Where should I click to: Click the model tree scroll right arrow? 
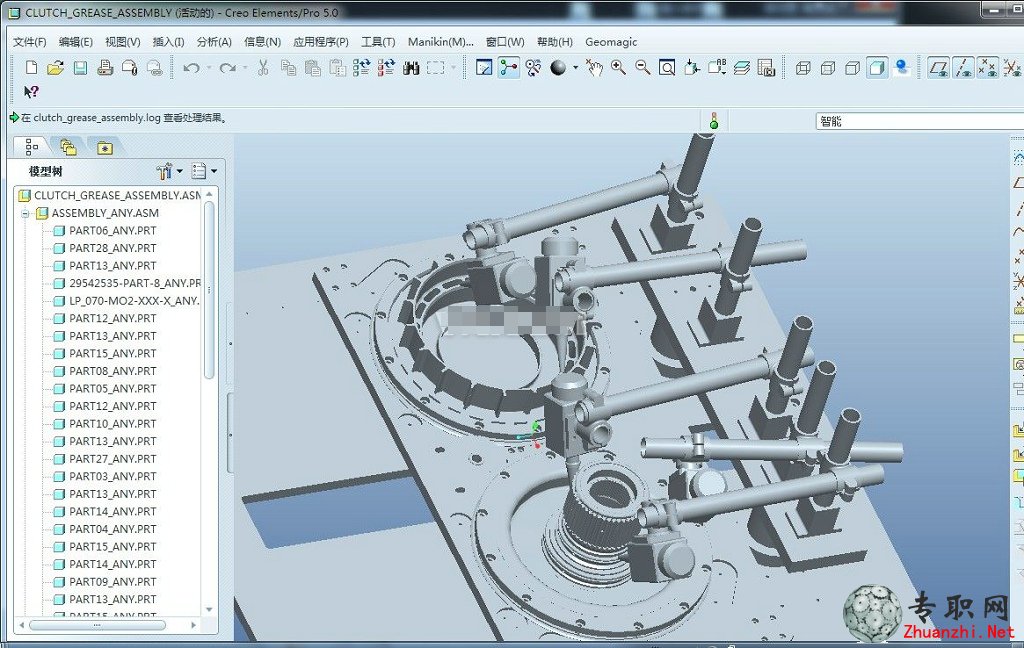(193, 625)
